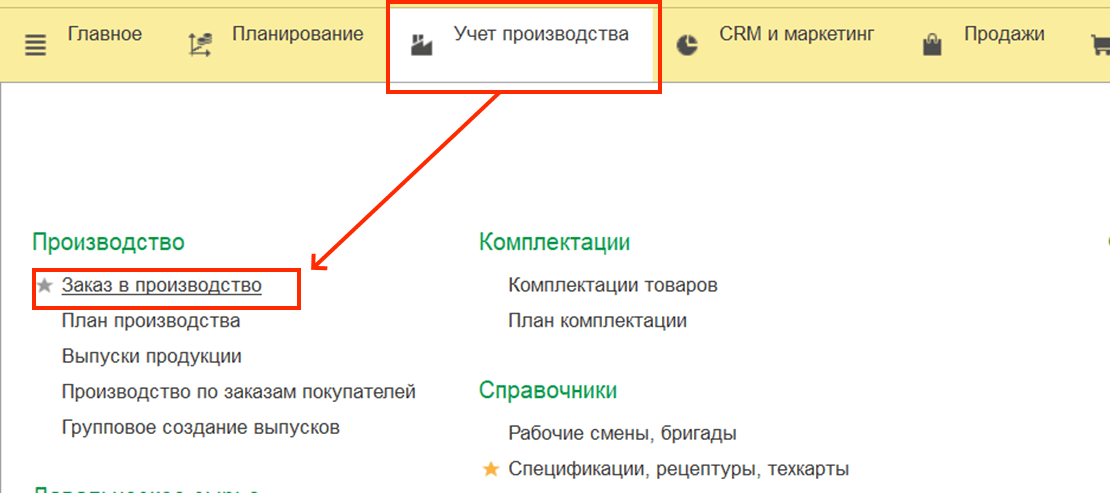Toggle the gray favorite star for Заказ в производство
Image resolution: width=1110 pixels, height=493 pixels.
coord(44,286)
